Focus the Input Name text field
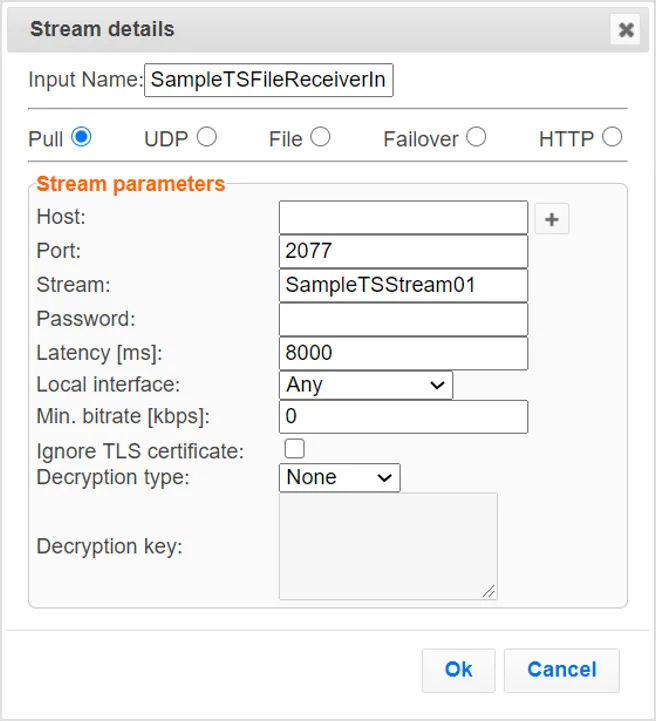Screen dimensions: 656x721 [x=269, y=81]
